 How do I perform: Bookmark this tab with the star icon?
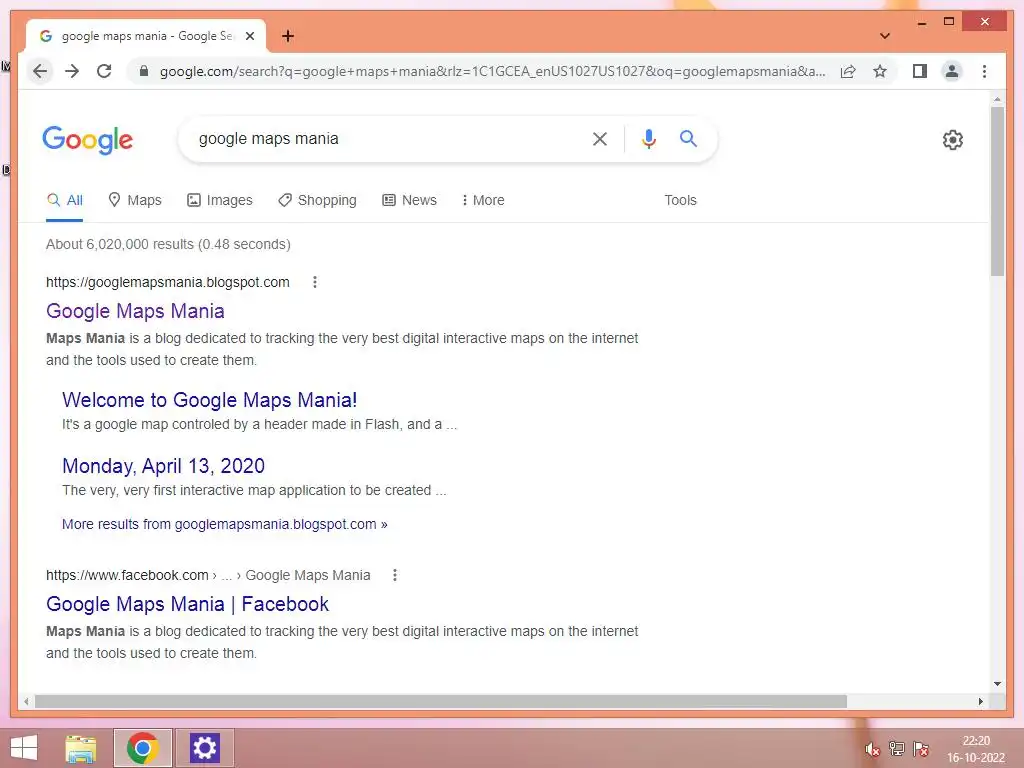880,71
